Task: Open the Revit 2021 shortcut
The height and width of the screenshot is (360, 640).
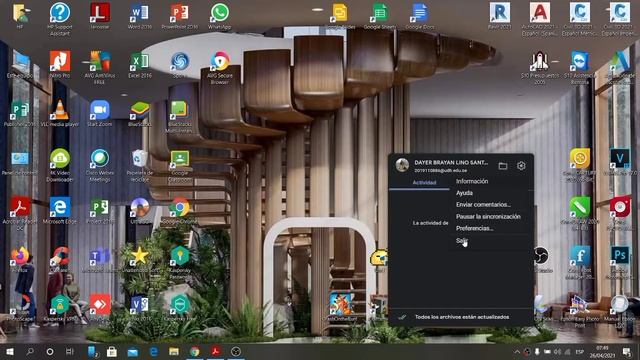Action: [x=500, y=16]
